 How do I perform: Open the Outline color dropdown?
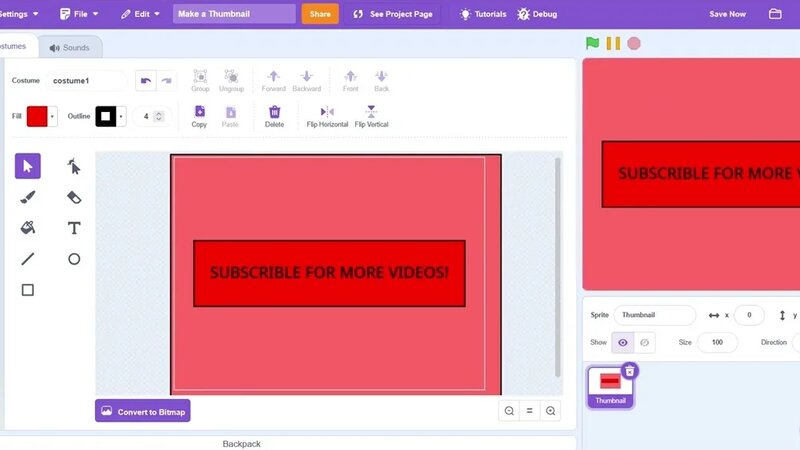click(121, 116)
